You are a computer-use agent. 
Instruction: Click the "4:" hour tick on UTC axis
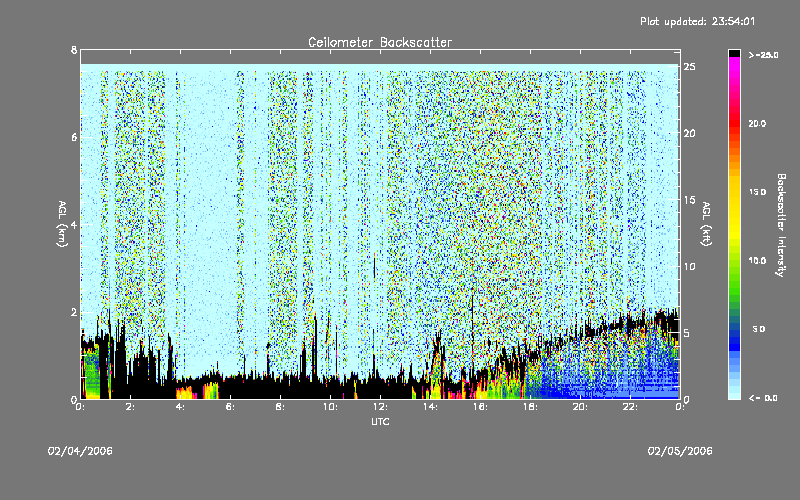pyautogui.click(x=180, y=407)
